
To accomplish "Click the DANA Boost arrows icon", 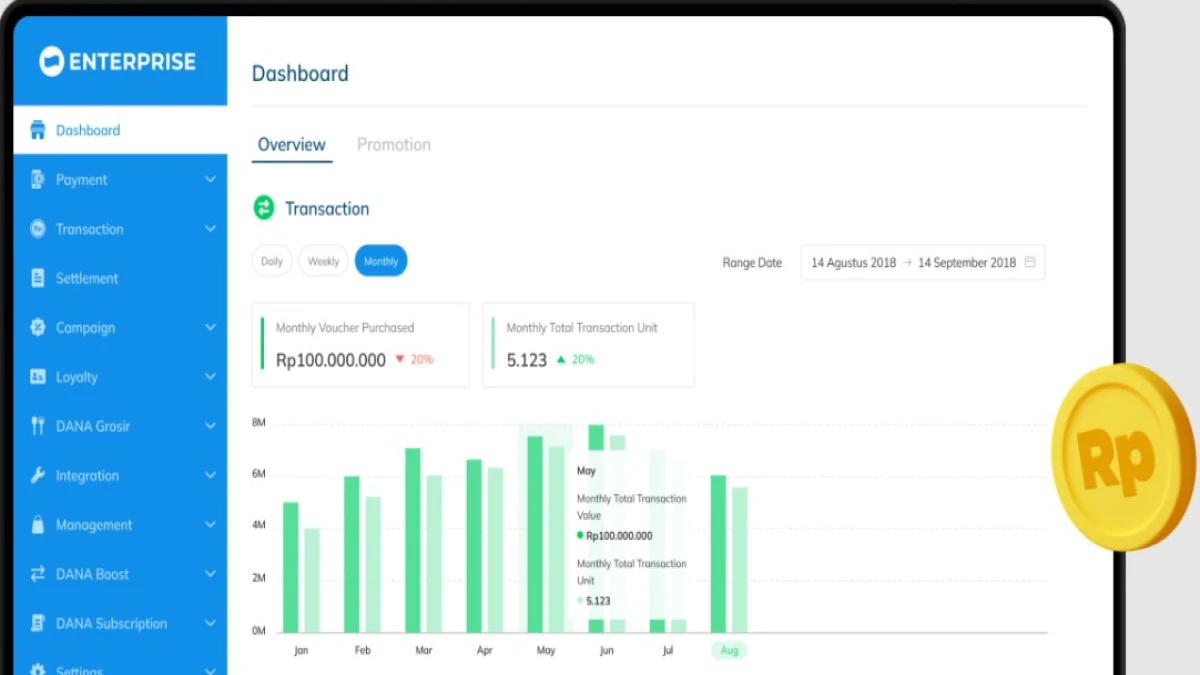I will pos(38,574).
